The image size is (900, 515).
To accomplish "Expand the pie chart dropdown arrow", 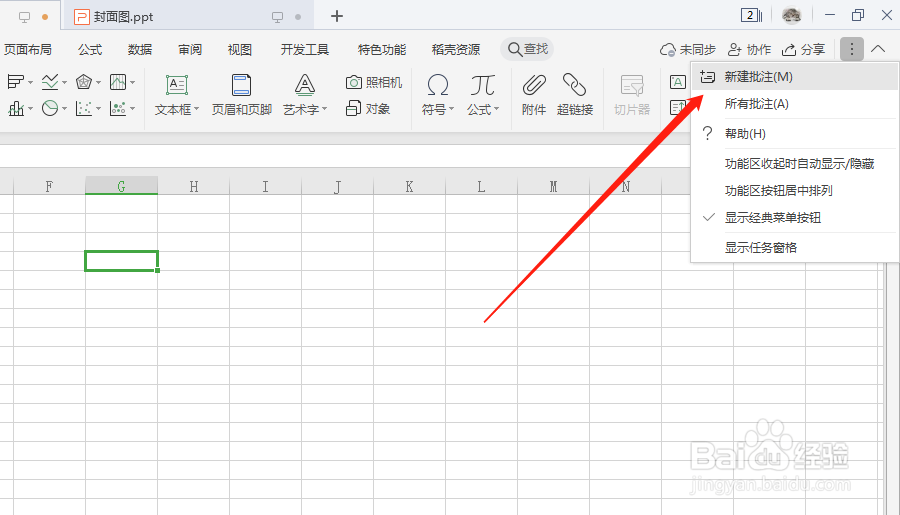I will 64,109.
